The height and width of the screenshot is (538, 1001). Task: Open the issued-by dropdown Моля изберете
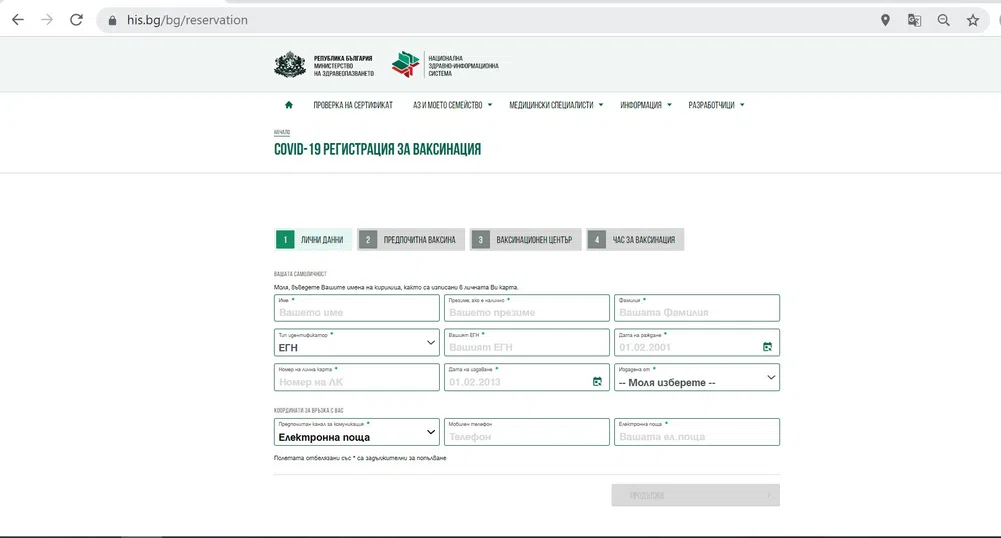pos(697,377)
